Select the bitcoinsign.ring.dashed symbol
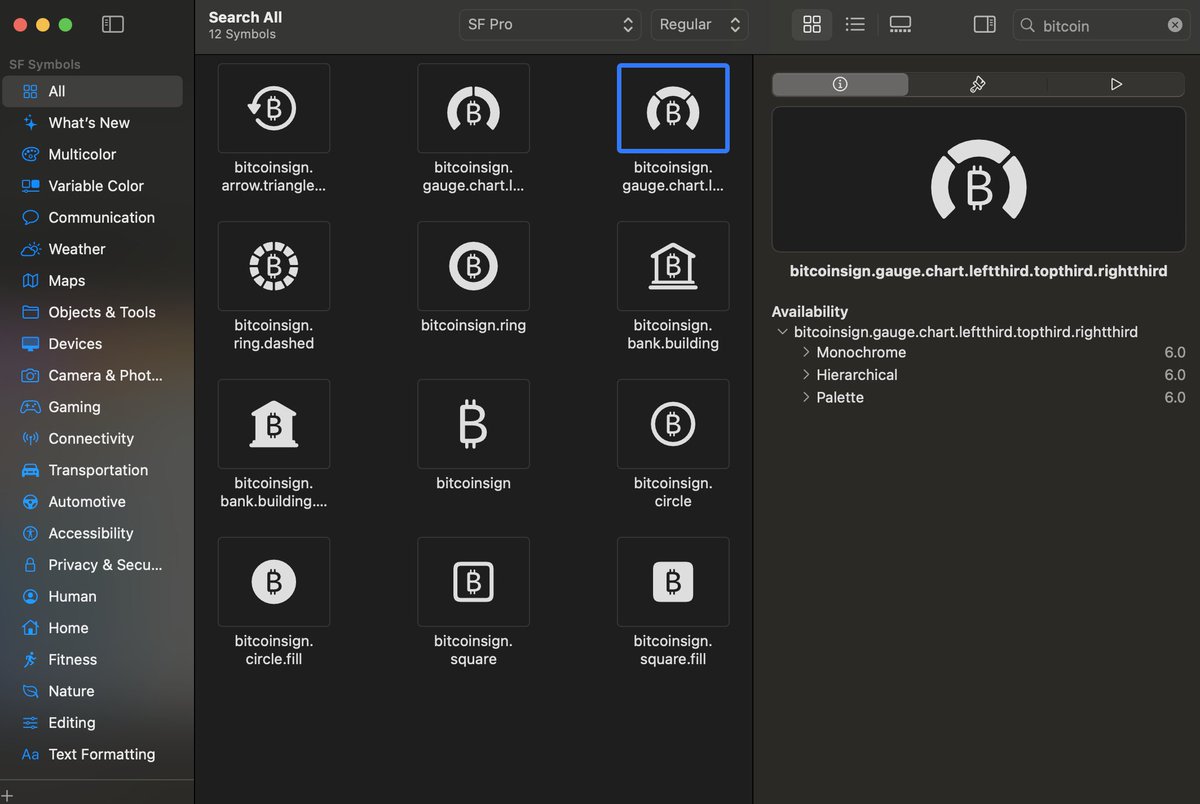This screenshot has height=804, width=1200. [x=273, y=266]
